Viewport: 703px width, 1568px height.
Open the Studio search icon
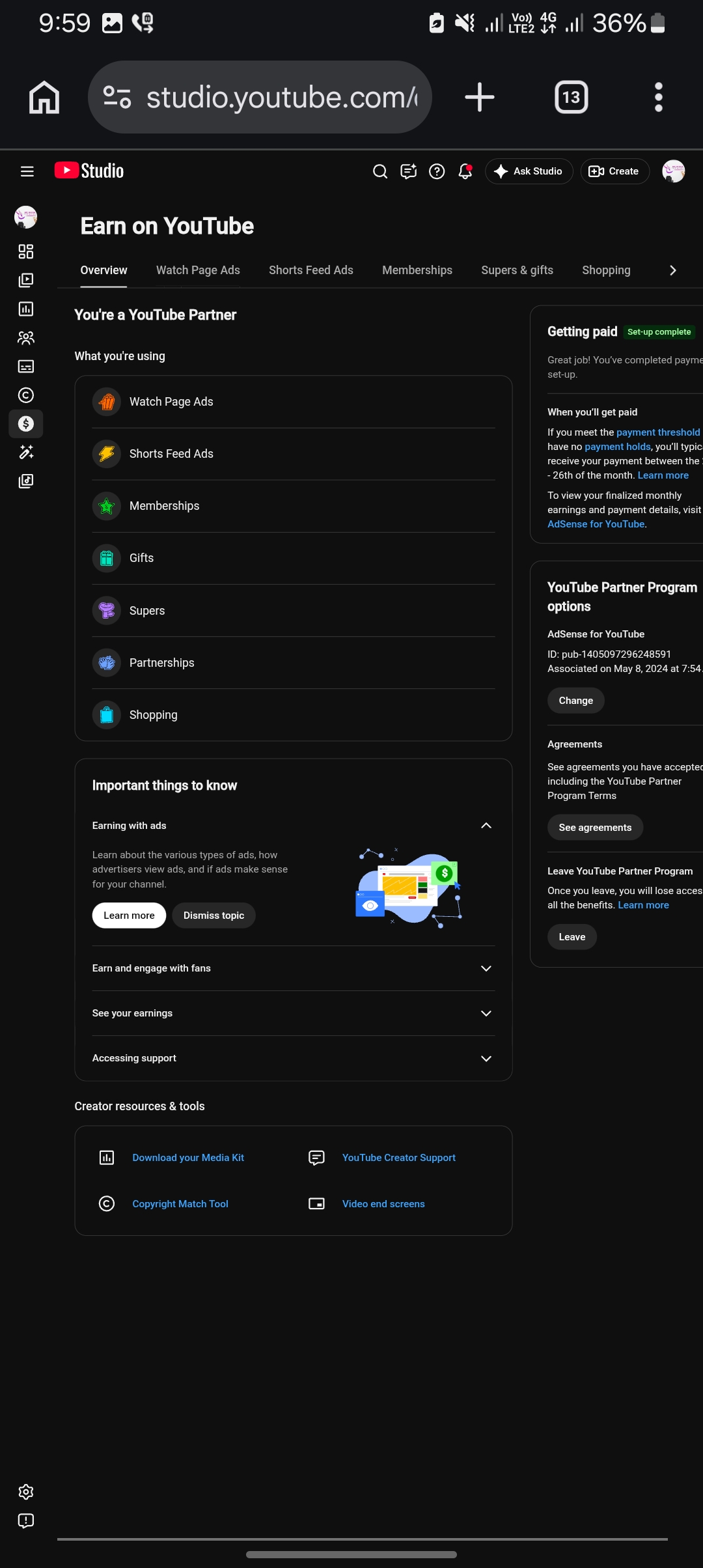(380, 171)
